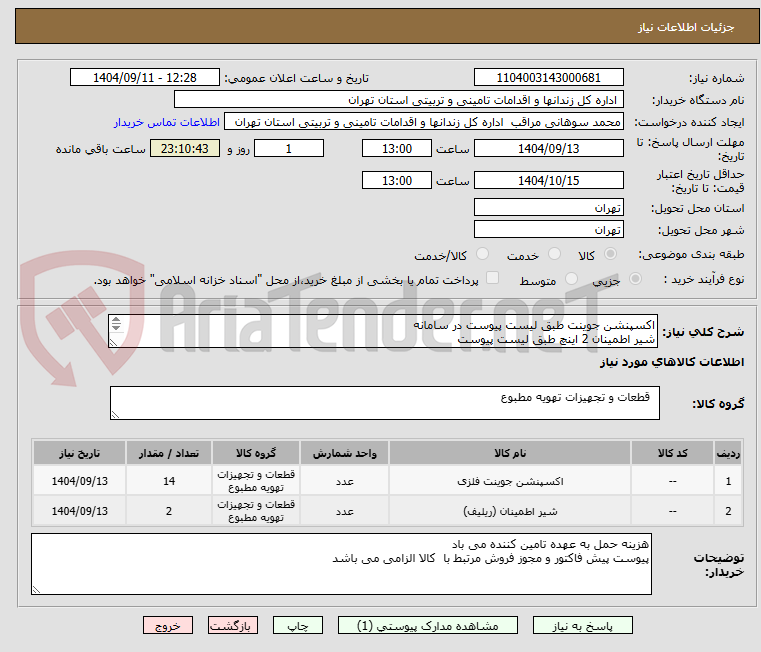Click عدد unit in اکسپنشن جوینت row
761x652 pixels.
345,482
